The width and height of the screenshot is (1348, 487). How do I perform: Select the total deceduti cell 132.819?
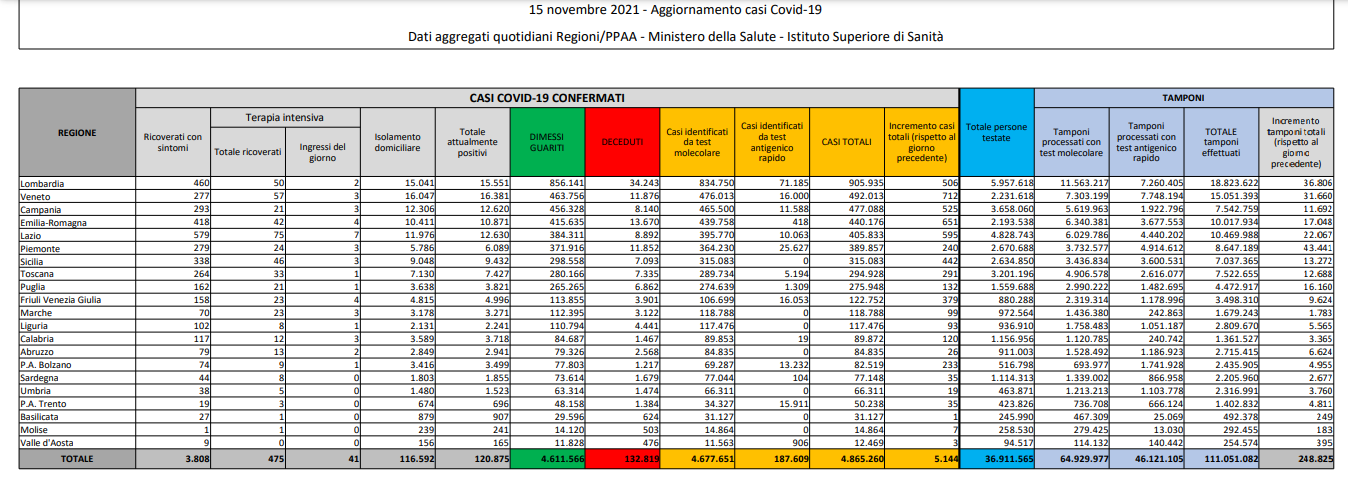[x=620, y=458]
